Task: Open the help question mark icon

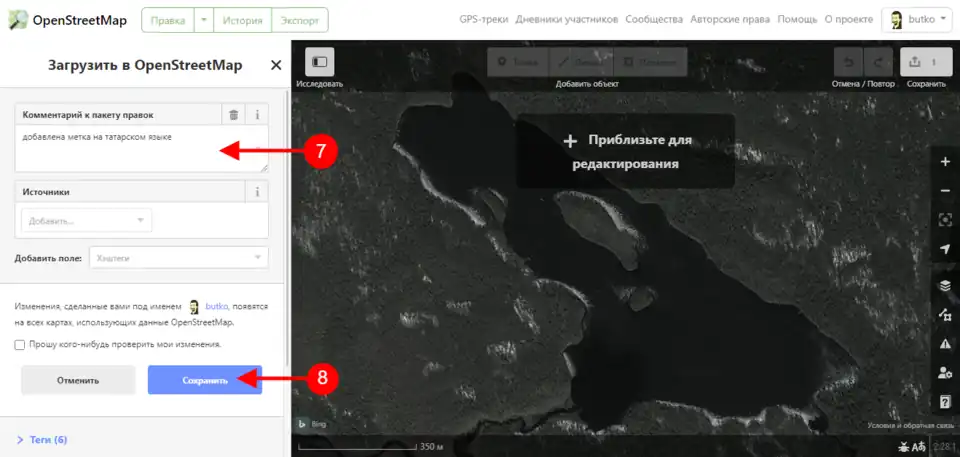Action: click(945, 402)
